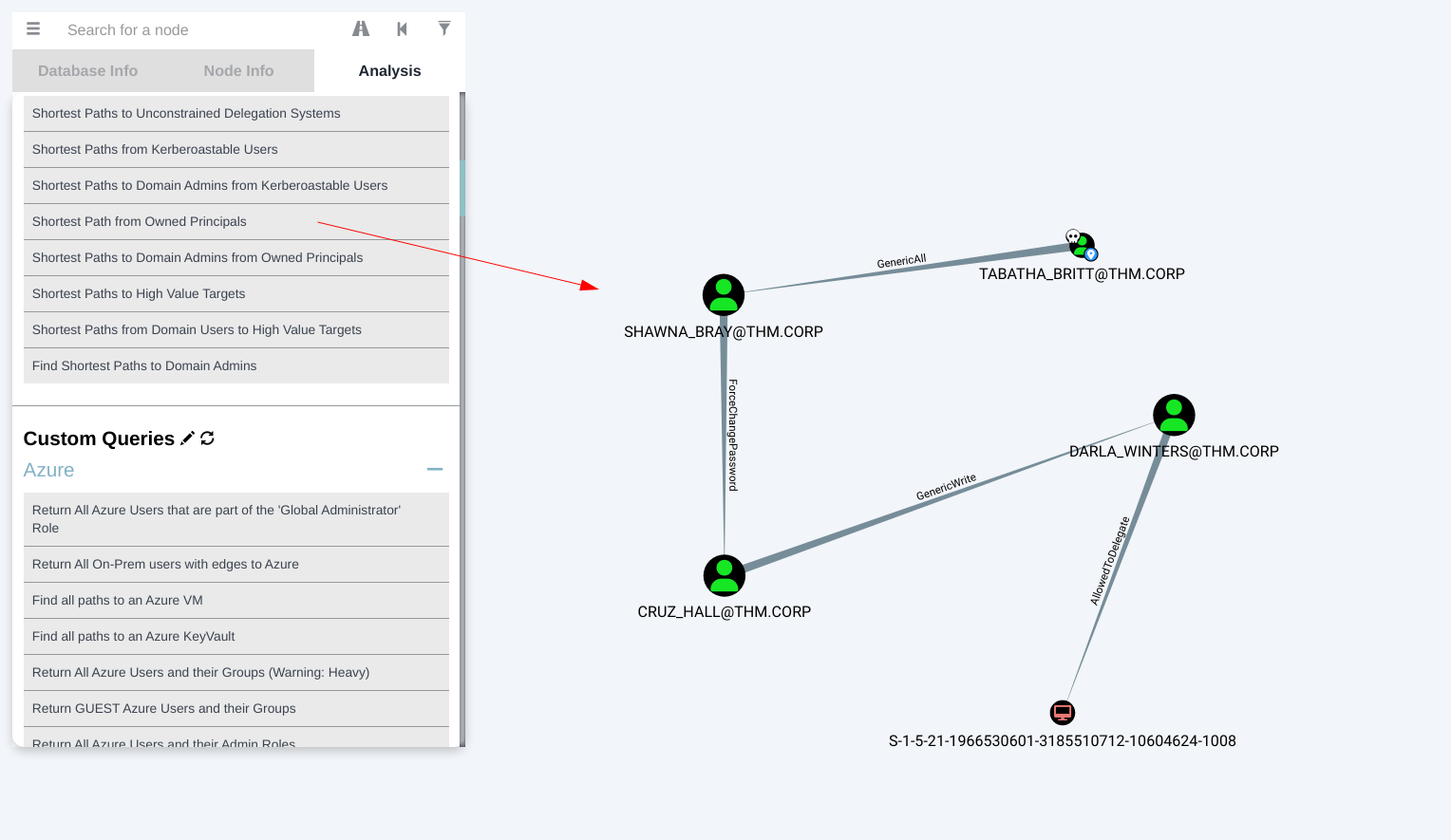The image size is (1451, 840).
Task: Open the Analysis tab
Action: coord(389,71)
